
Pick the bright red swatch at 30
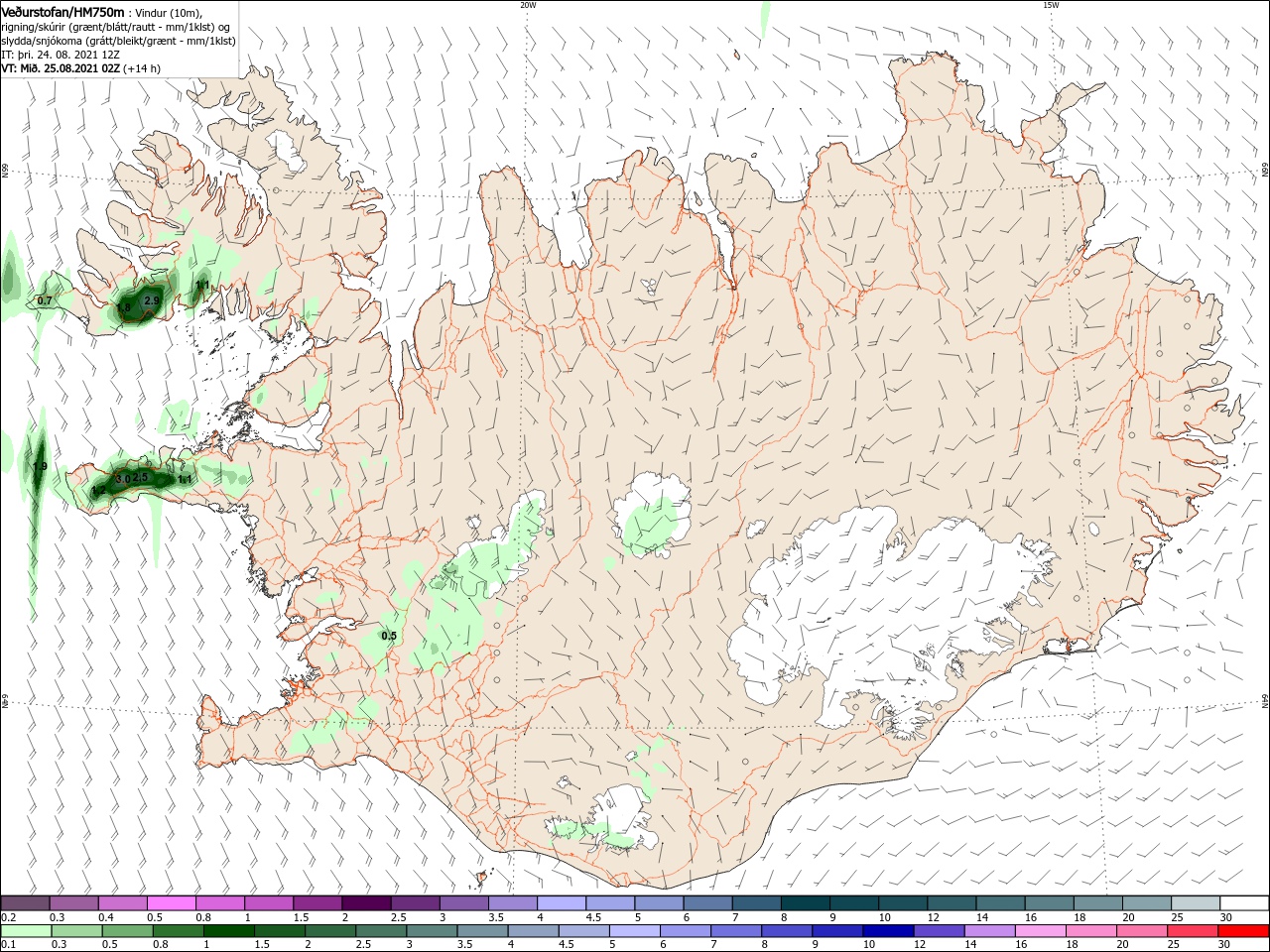coord(1243,931)
